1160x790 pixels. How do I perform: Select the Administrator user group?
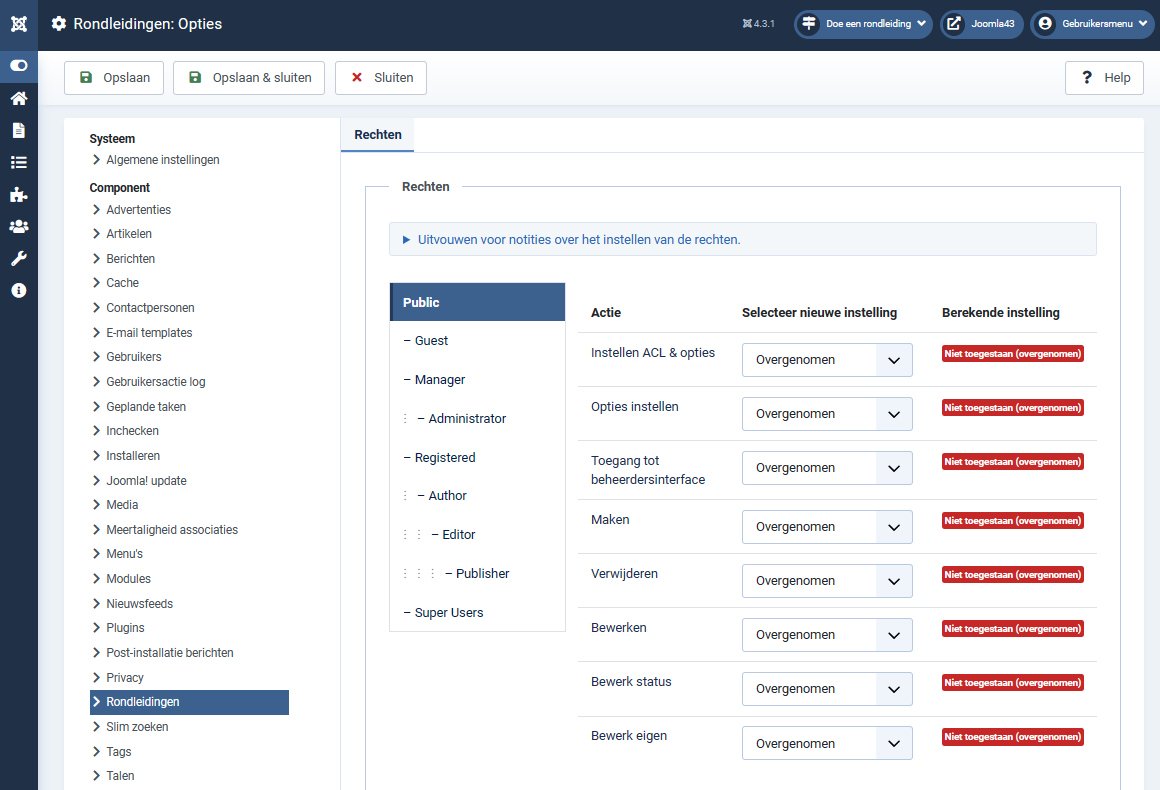(x=467, y=419)
